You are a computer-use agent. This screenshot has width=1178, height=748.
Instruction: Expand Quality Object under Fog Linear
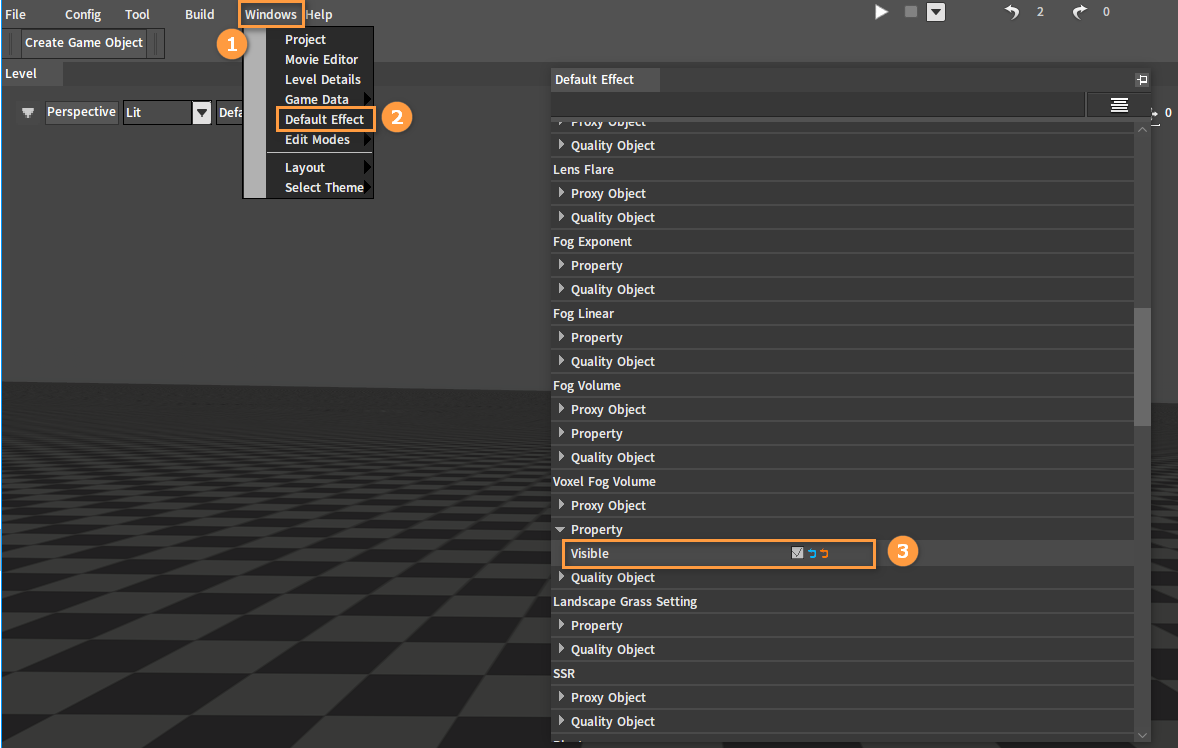coord(560,361)
